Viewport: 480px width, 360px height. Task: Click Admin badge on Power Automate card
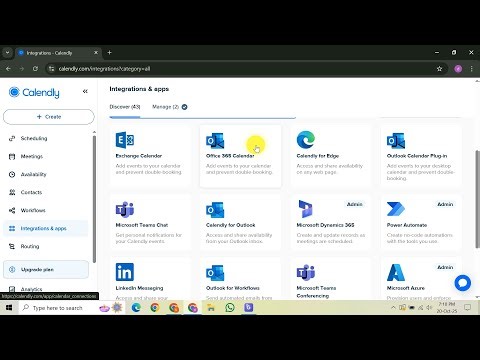click(x=445, y=204)
